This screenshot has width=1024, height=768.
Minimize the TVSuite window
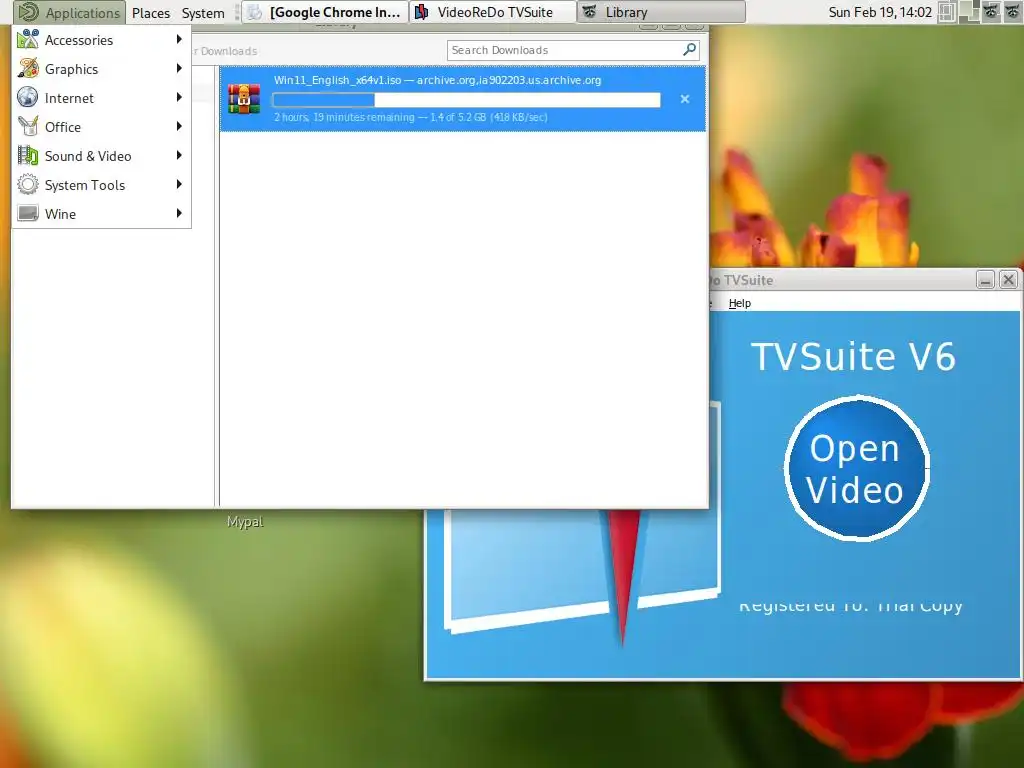(985, 280)
